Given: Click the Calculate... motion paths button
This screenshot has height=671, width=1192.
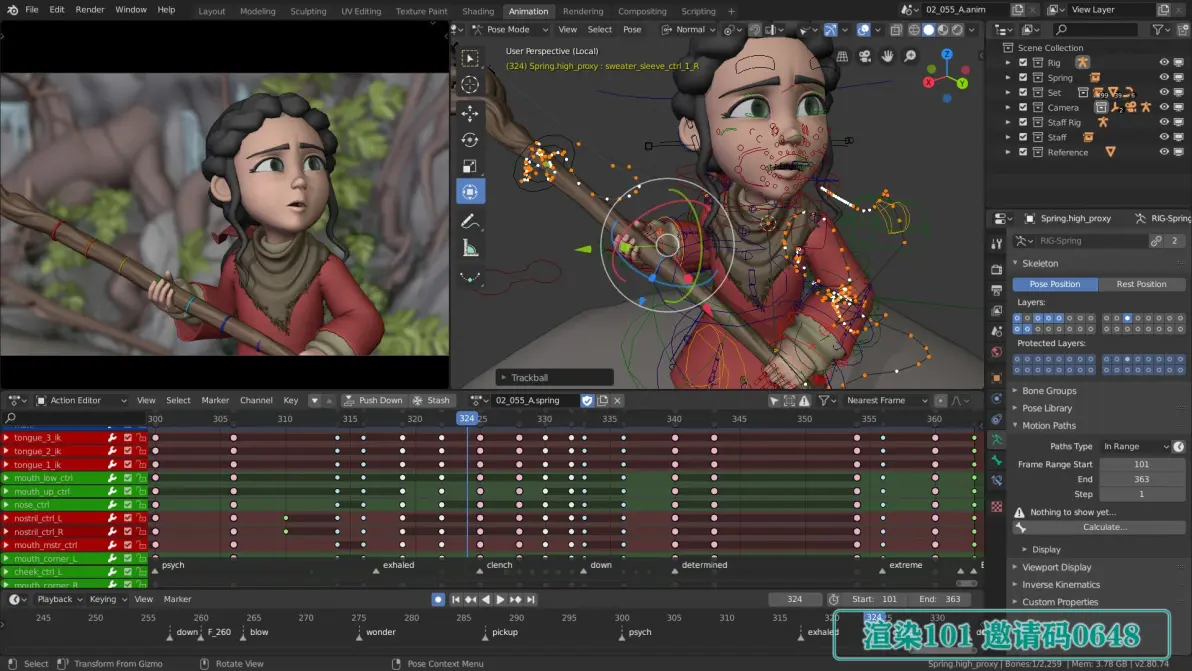Looking at the screenshot, I should pos(1099,527).
